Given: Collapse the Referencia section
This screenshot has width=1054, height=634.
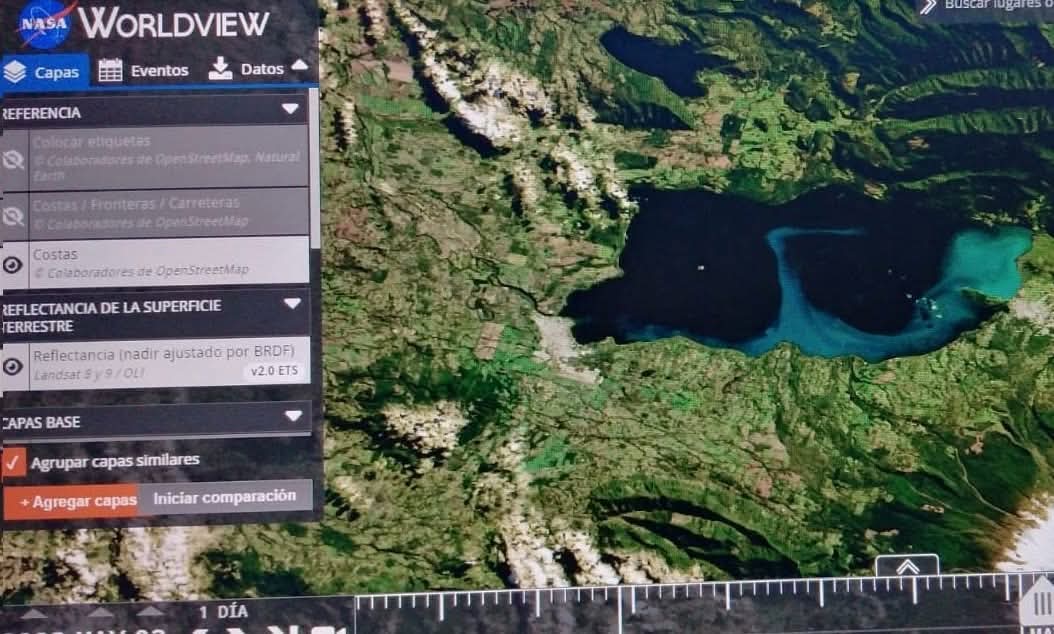Looking at the screenshot, I should (x=290, y=109).
